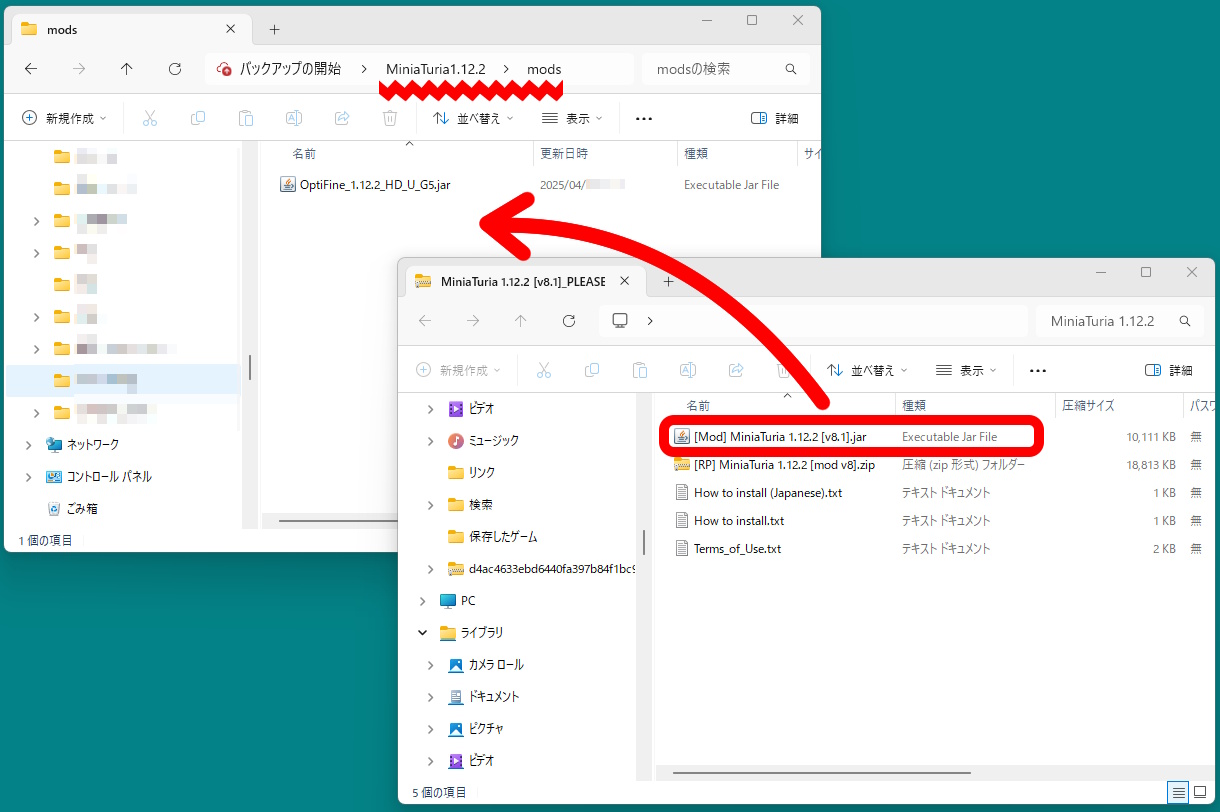Open the three-dots menu in the MiniaTuria window
The height and width of the screenshot is (812, 1220).
coord(1038,370)
